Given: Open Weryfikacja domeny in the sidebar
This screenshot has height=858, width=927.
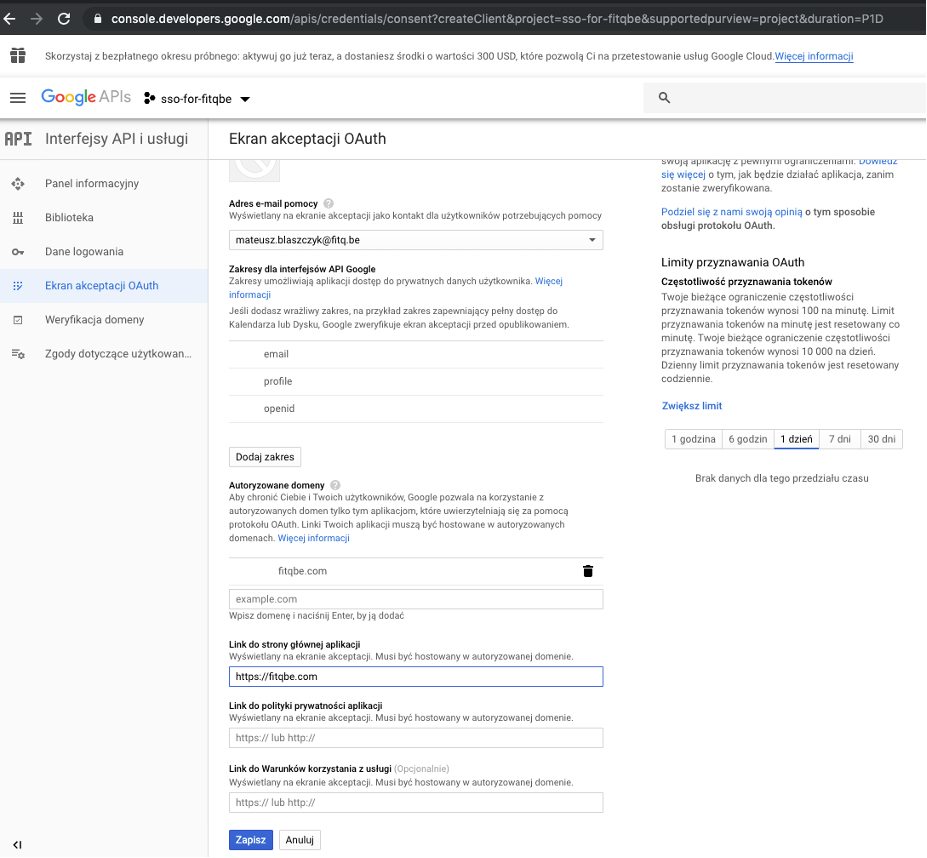Looking at the screenshot, I should (x=94, y=320).
